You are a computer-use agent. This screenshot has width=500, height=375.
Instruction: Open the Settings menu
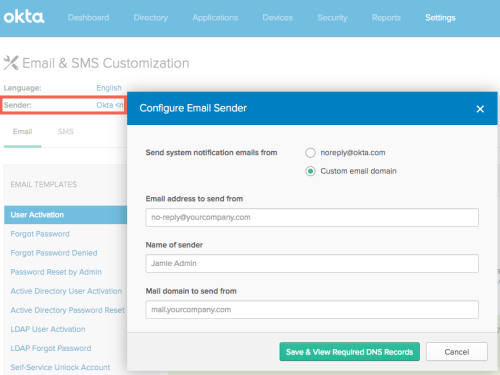tap(440, 18)
